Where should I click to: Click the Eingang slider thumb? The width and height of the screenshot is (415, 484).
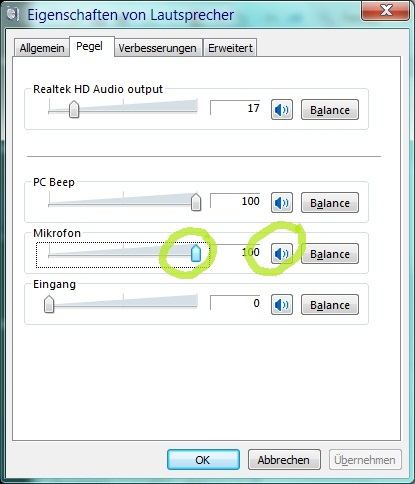pos(49,304)
